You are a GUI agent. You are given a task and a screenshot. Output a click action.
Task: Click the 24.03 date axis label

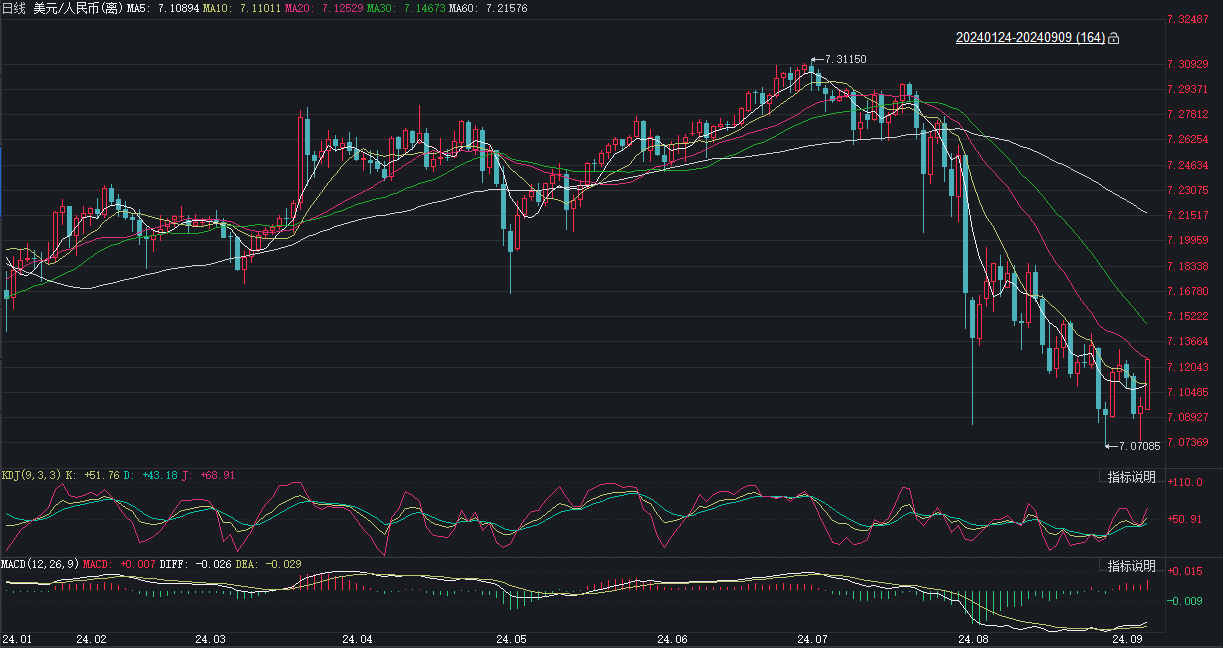[x=211, y=638]
